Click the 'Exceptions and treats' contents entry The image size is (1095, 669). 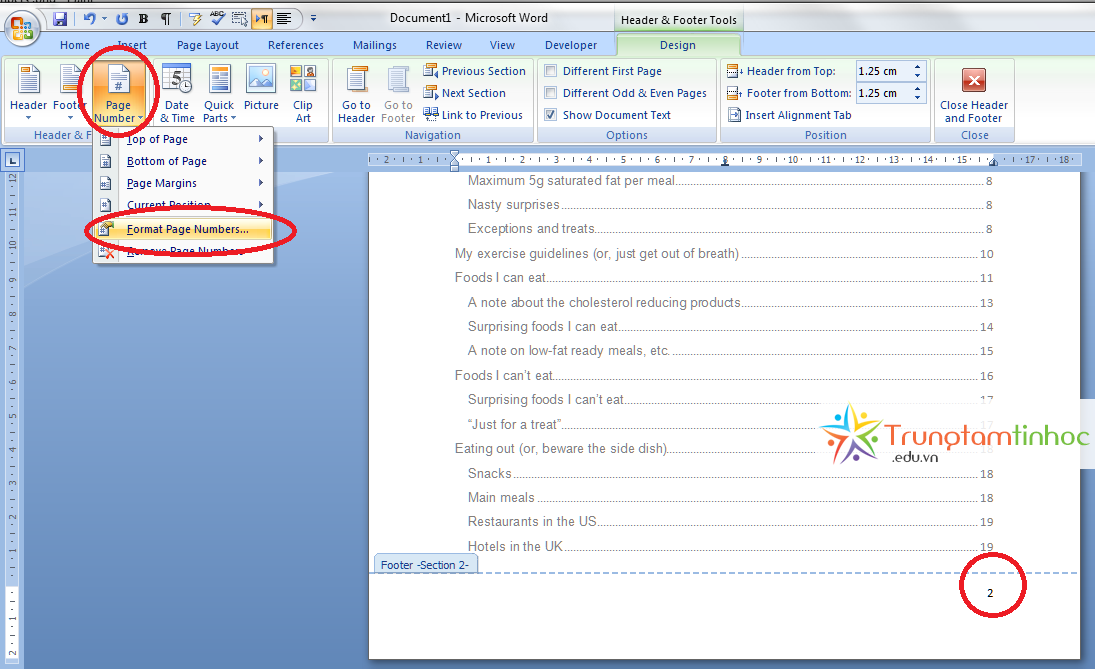tap(730, 228)
